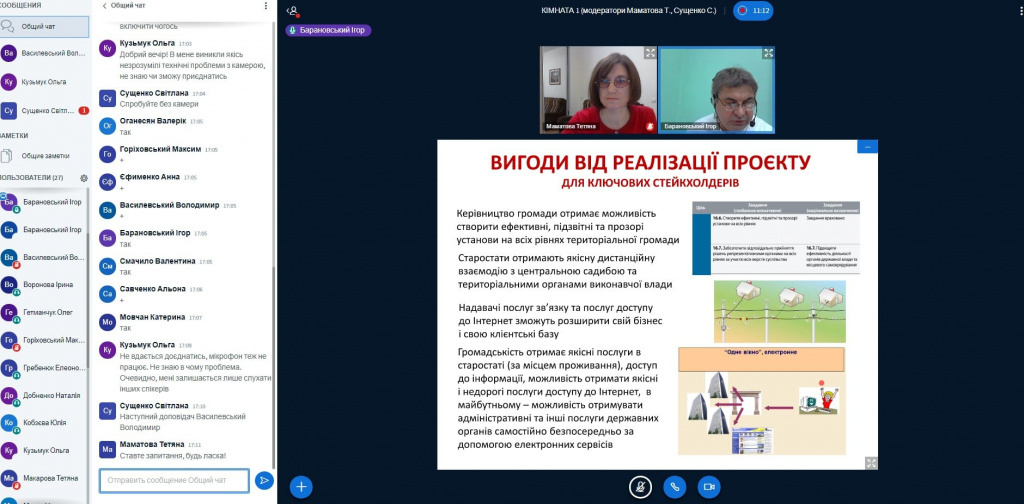Image resolution: width=1024 pixels, height=504 pixels.
Task: Open the Общий чат conversation in sidebar
Action: pyautogui.click(x=45, y=26)
